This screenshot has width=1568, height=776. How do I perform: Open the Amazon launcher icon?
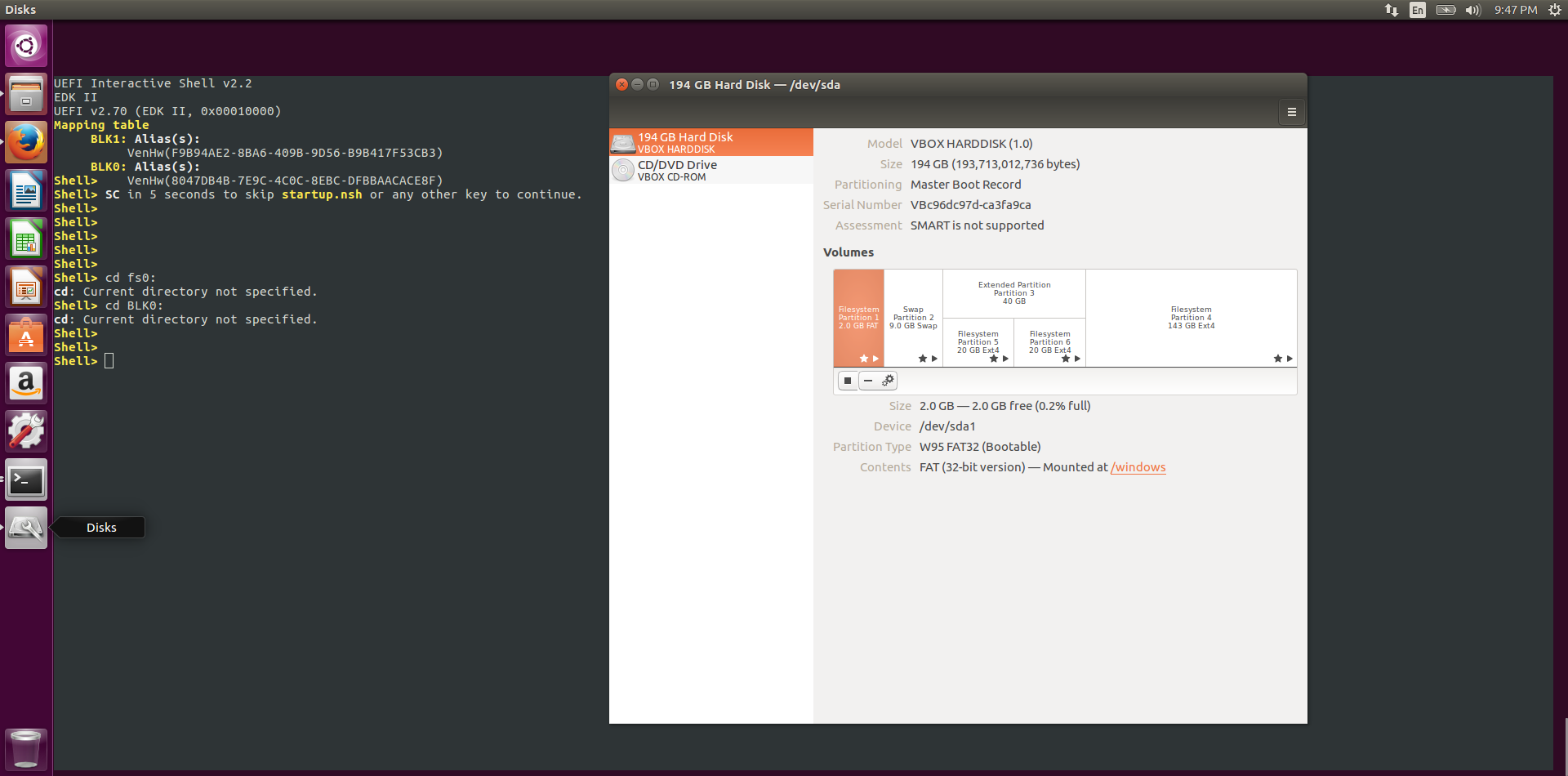click(26, 384)
